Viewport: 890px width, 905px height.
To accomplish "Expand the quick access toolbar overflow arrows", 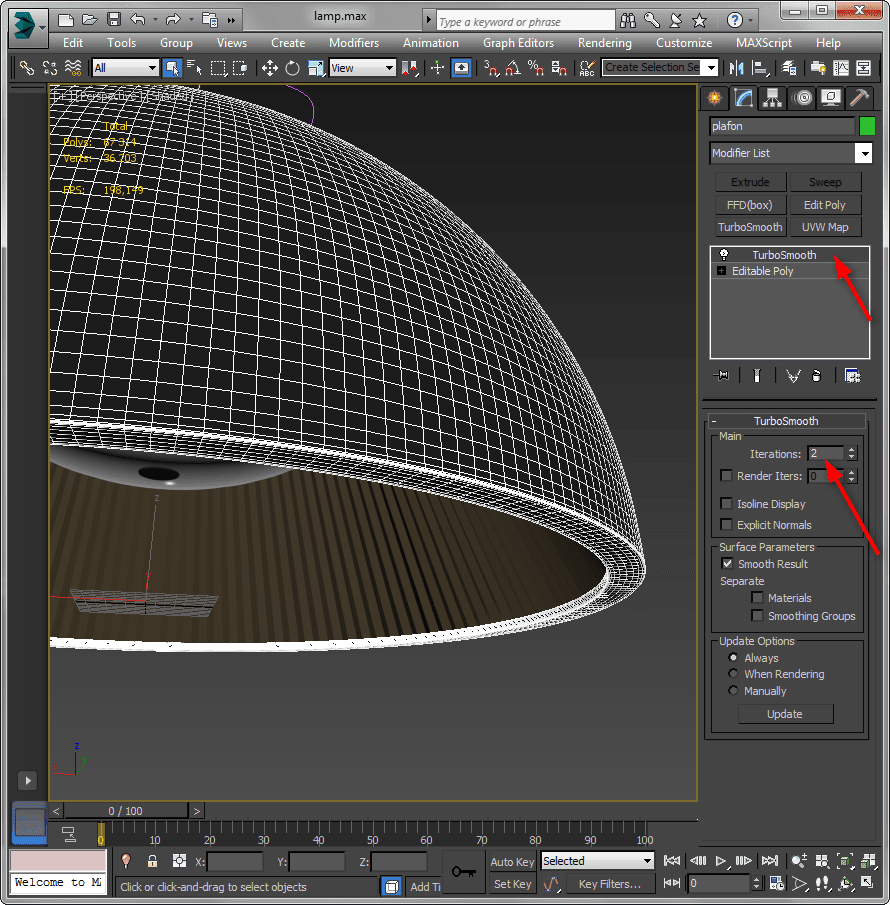I will (231, 21).
